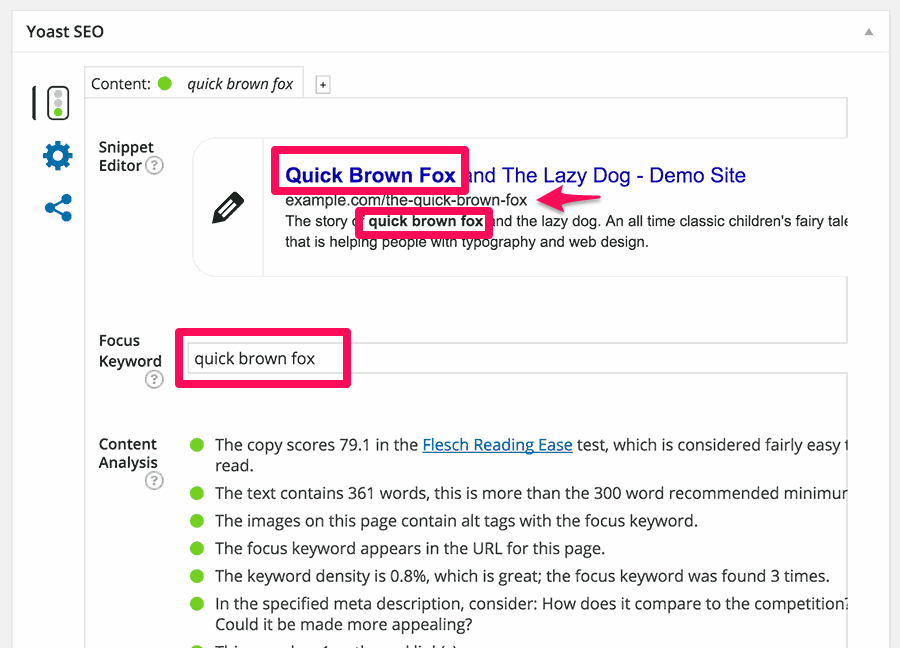Click the green bullet beside keyword density line

[197, 576]
